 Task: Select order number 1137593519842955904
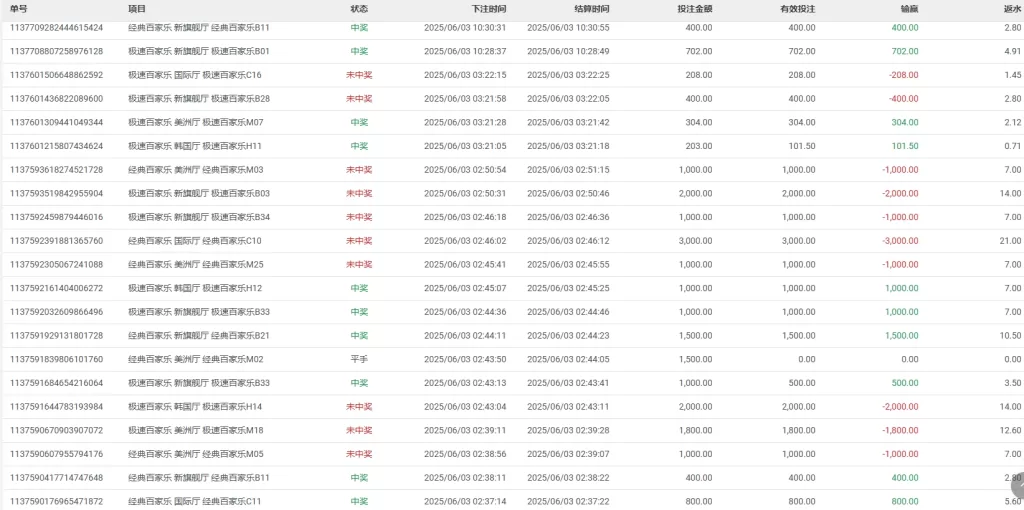click(x=56, y=193)
